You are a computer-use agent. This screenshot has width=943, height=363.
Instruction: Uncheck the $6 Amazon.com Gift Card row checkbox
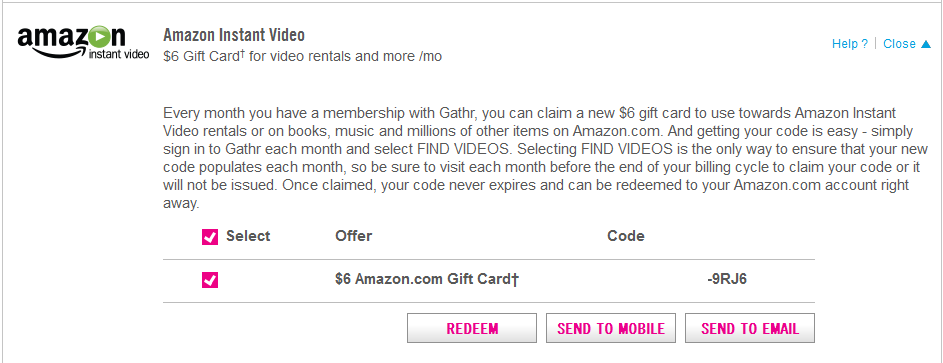(x=210, y=280)
